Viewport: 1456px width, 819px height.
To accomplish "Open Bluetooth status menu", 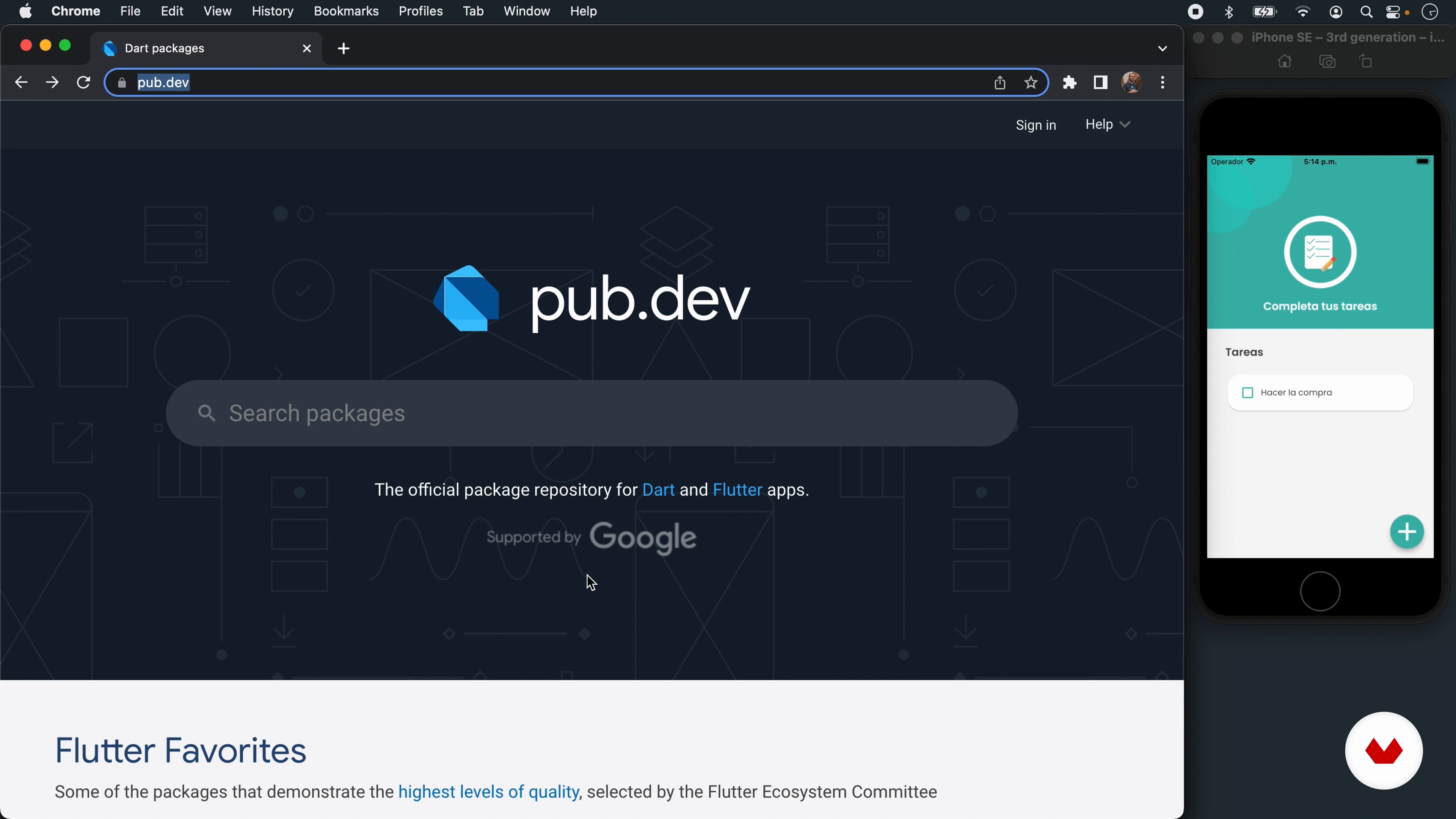I will pos(1229,12).
